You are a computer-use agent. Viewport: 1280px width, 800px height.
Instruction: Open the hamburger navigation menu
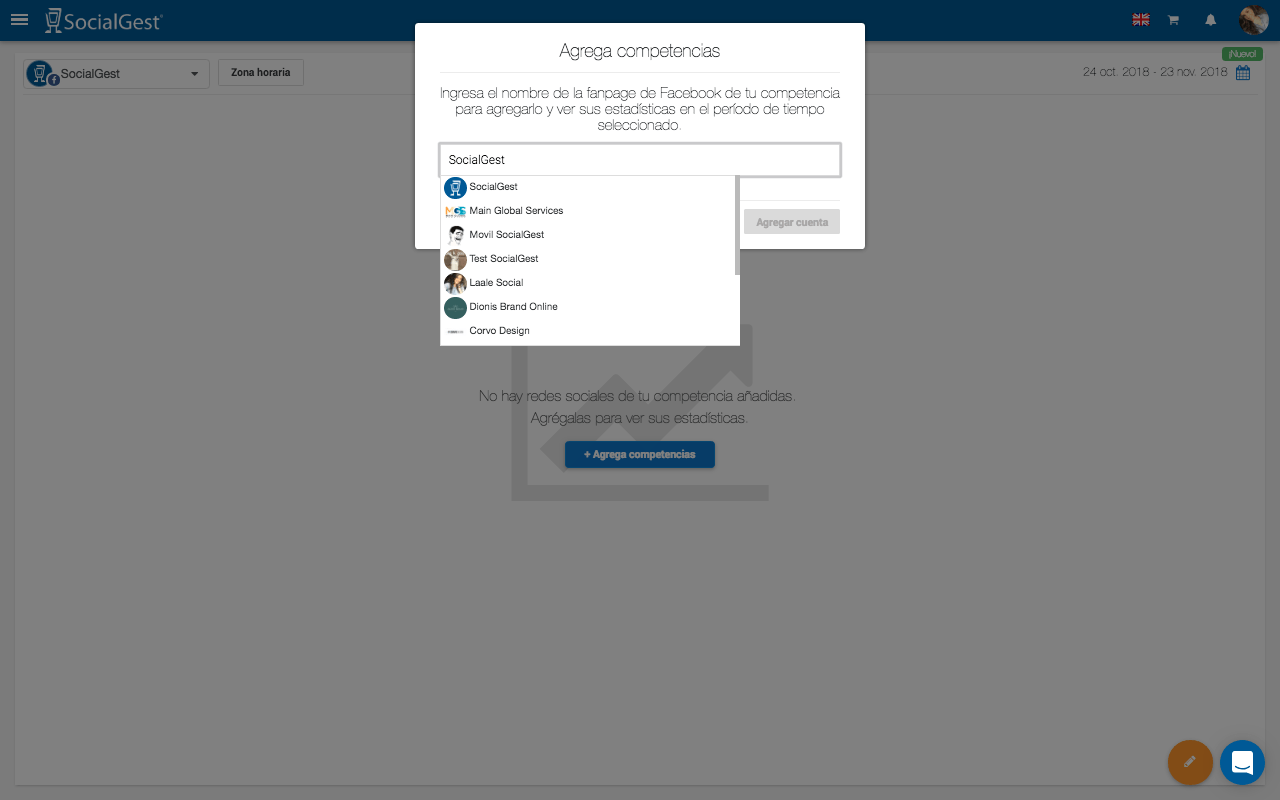[x=20, y=19]
